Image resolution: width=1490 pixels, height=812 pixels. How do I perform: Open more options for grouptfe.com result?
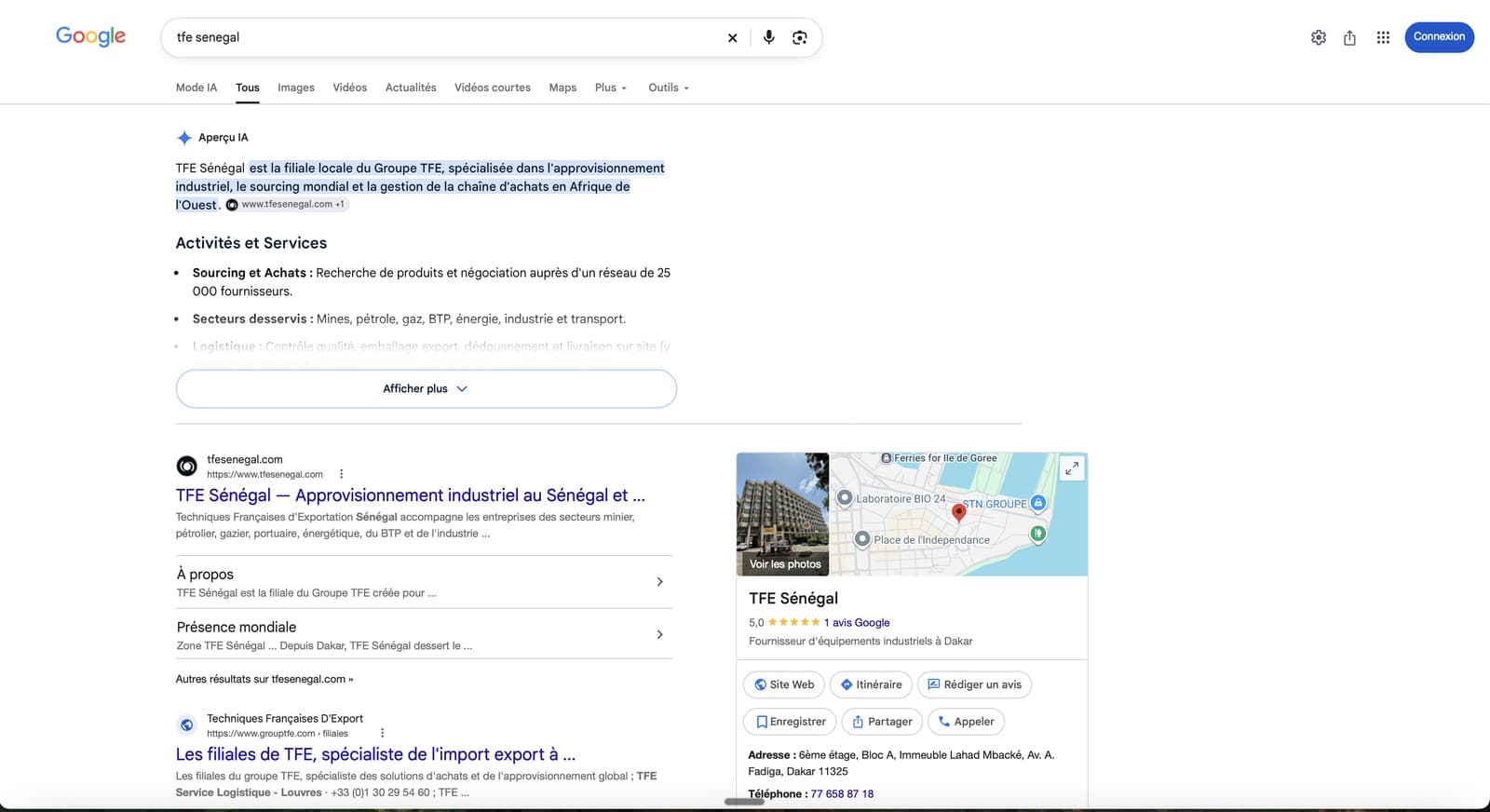pos(382,733)
